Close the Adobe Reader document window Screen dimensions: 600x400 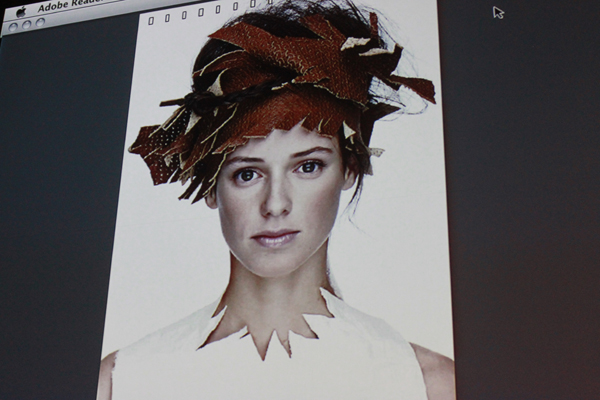(13, 26)
